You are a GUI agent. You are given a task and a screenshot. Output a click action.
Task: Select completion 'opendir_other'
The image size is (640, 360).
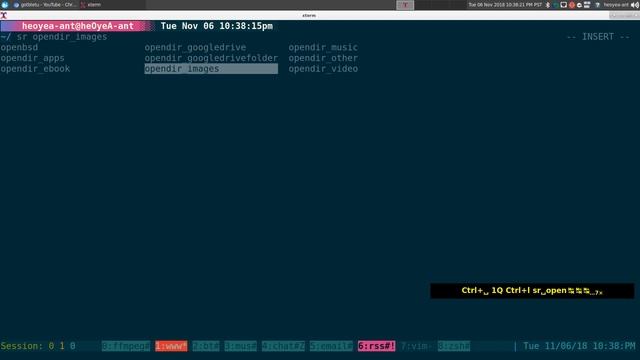pos(323,58)
